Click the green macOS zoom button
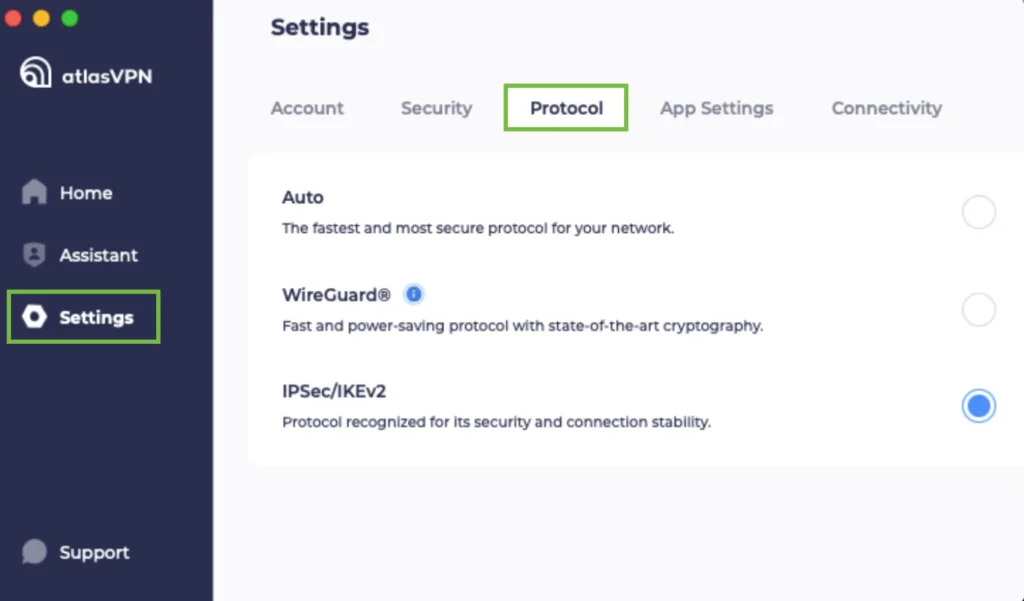 [68, 17]
